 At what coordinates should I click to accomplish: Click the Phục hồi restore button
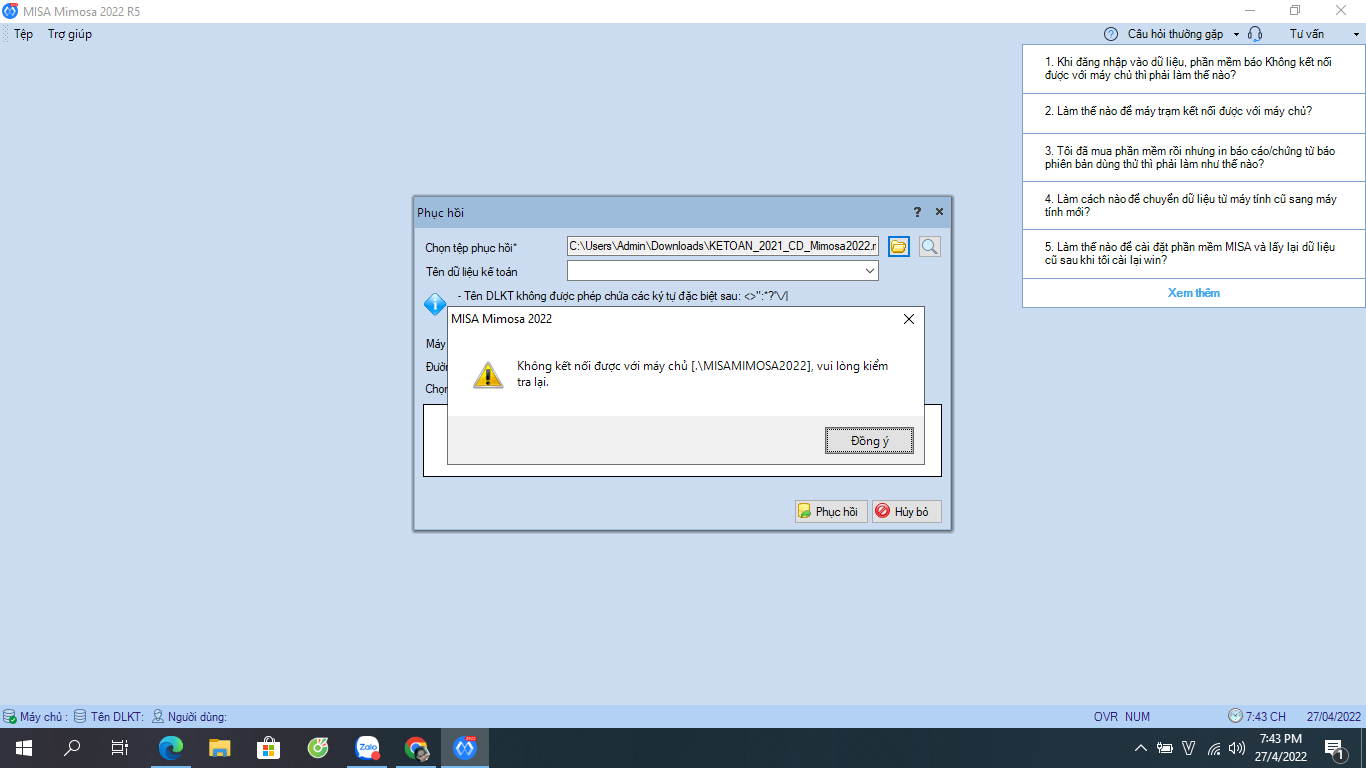pos(831,512)
